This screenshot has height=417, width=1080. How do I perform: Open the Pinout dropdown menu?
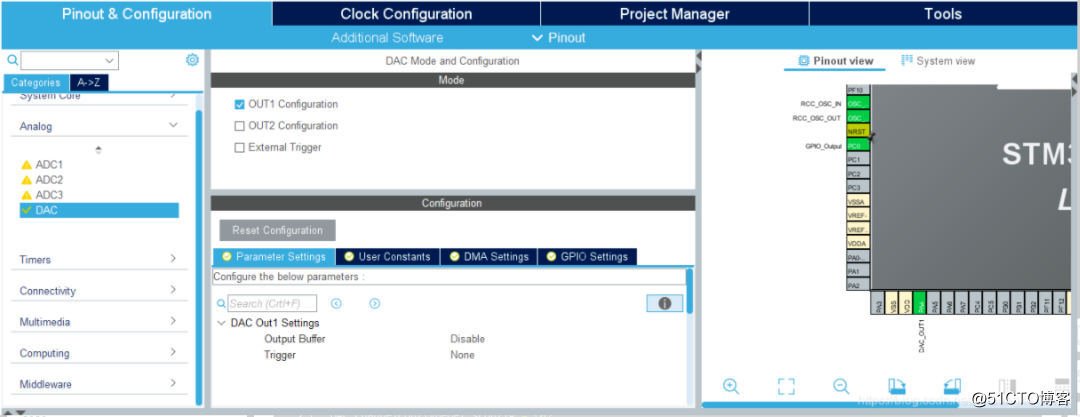[559, 37]
